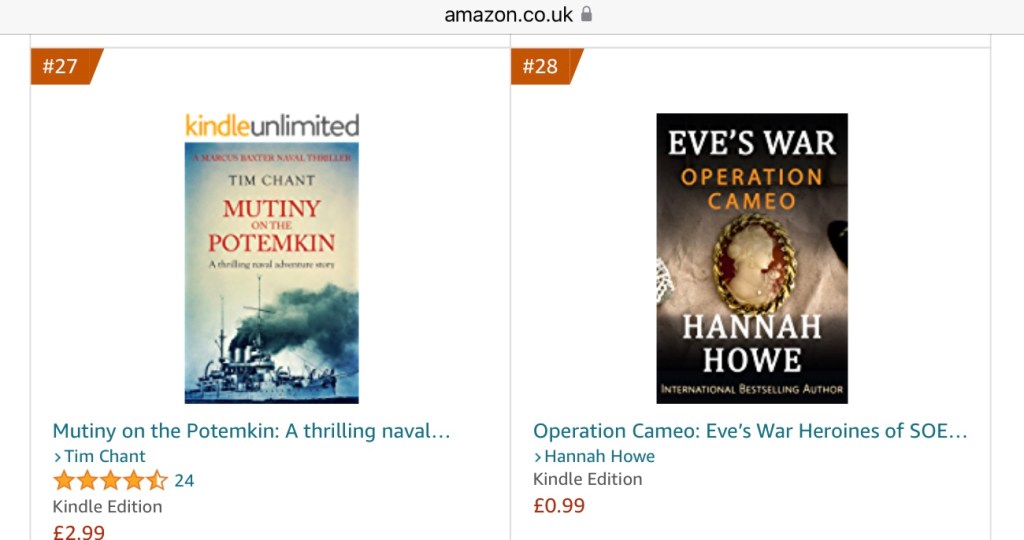Open the 24 reviews count link

pos(184,481)
